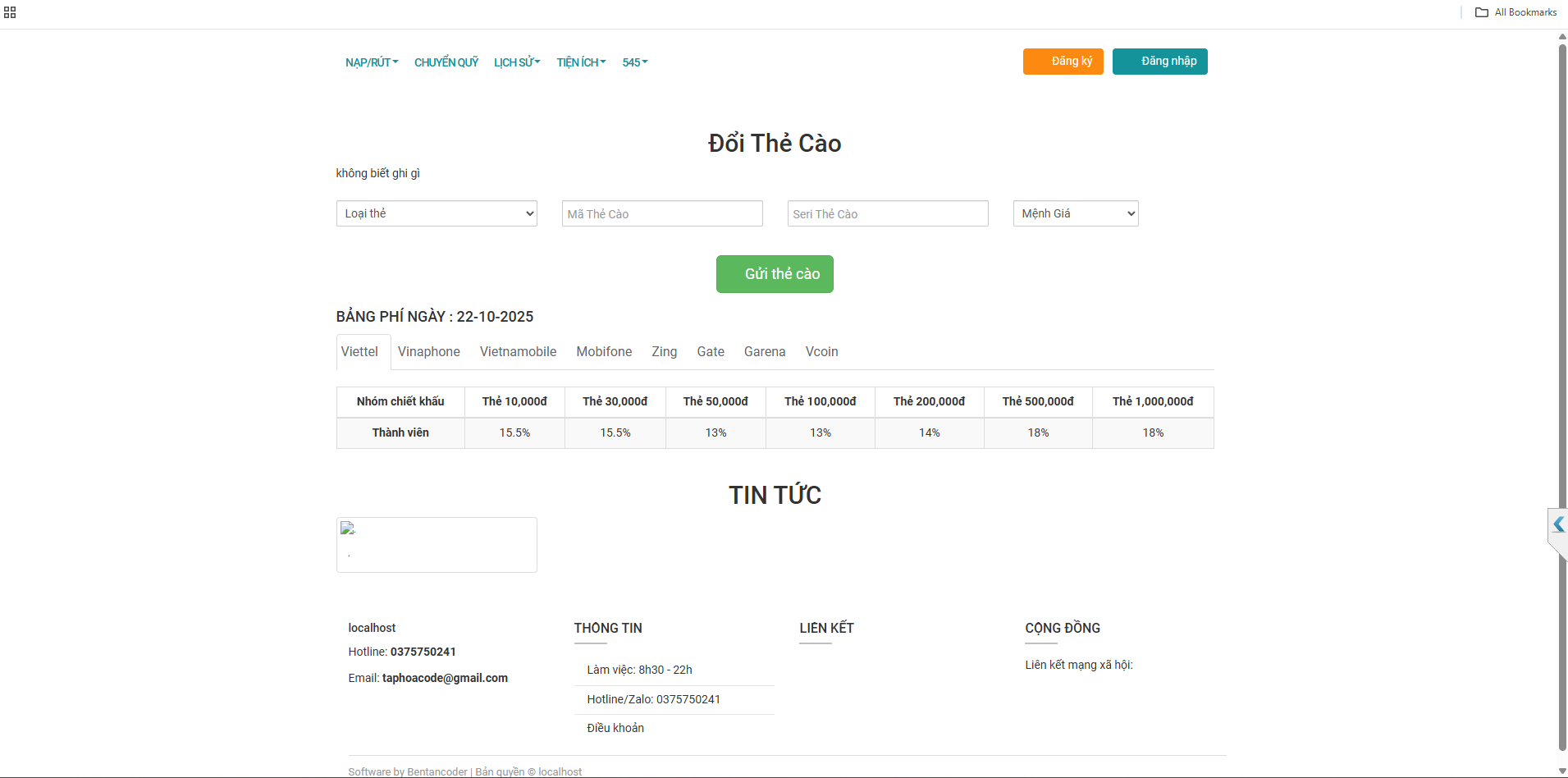
Task: Open the Loại thẻ dropdown
Action: coord(437,213)
